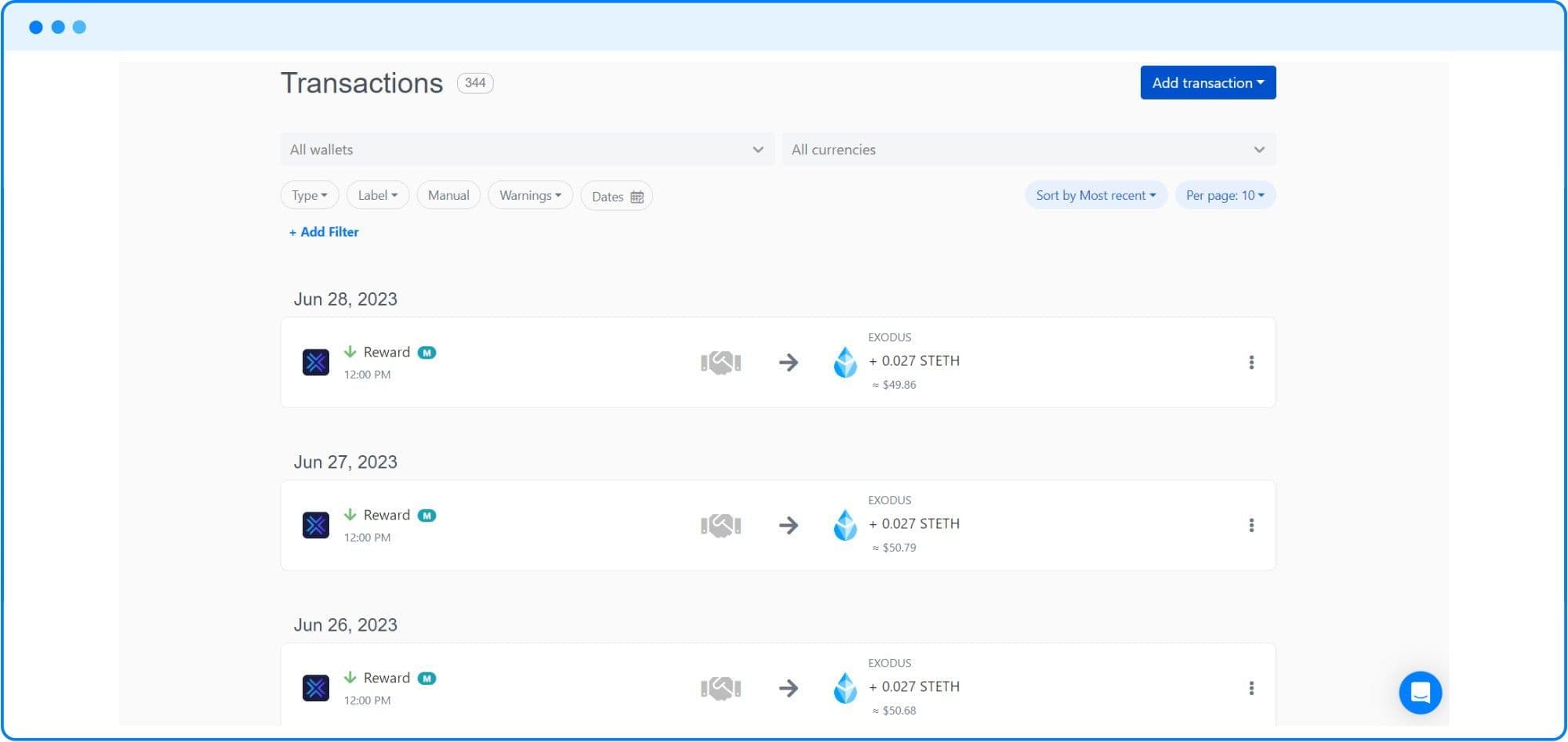
Task: Click transfer arrow on Jun 27 transaction
Action: click(x=789, y=525)
